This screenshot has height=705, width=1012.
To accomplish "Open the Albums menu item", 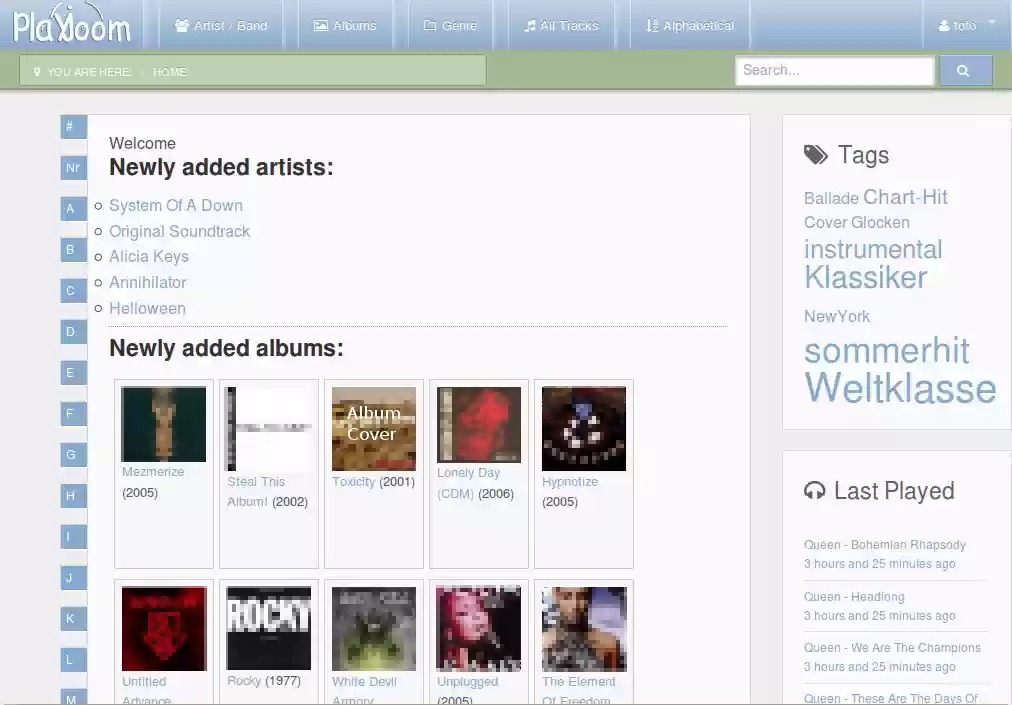I will (345, 26).
